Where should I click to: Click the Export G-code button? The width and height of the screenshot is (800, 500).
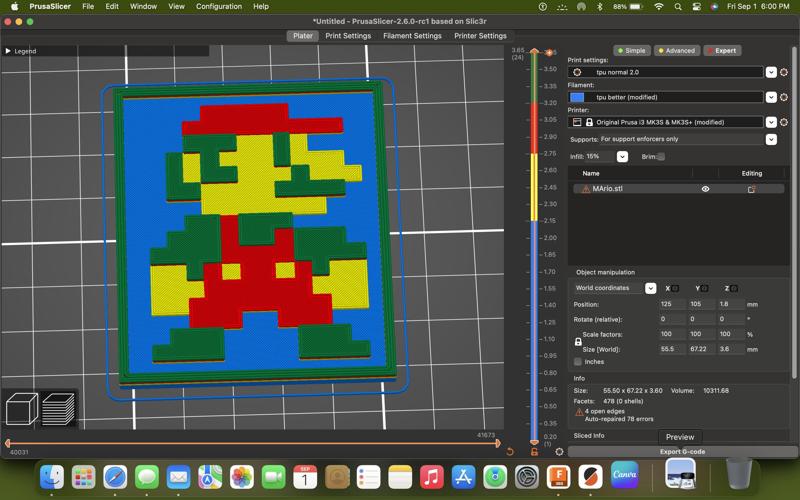682,452
